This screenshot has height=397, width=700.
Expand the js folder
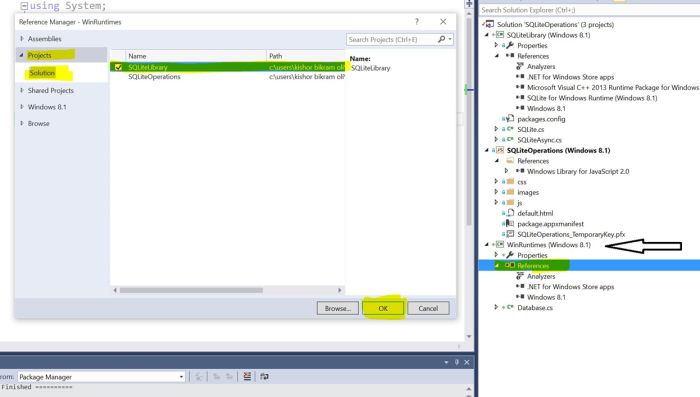pos(496,203)
